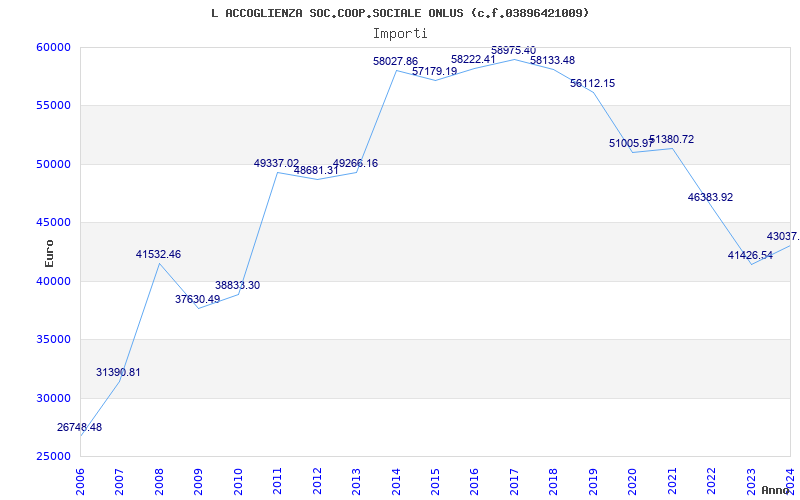
Task: Click x-axis year 2012
Action: [317, 482]
